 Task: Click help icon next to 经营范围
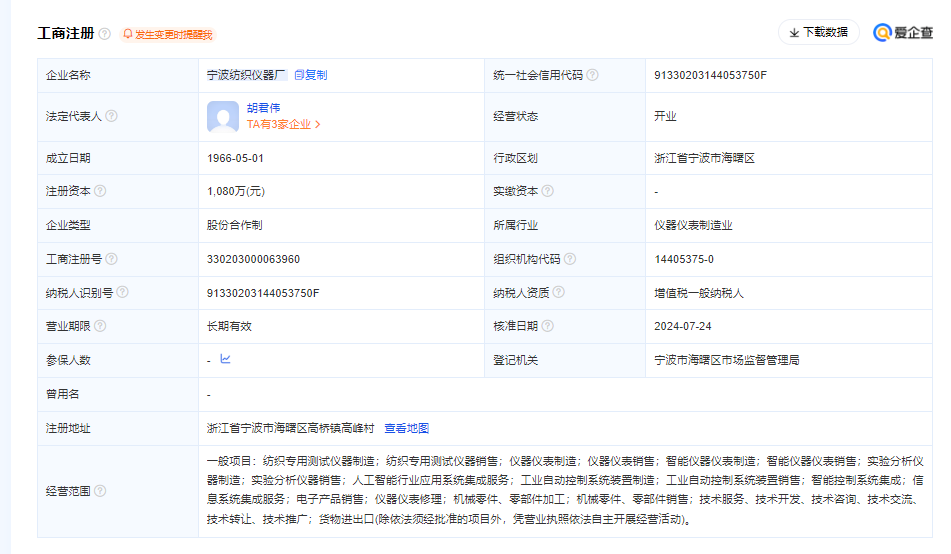[100, 491]
